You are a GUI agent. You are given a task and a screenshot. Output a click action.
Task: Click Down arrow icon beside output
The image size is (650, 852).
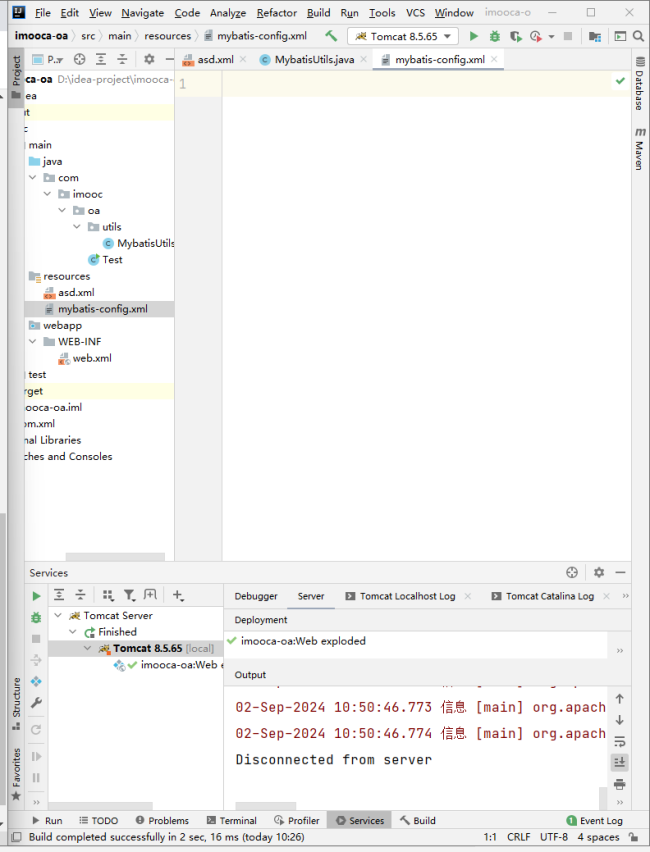[x=620, y=720]
